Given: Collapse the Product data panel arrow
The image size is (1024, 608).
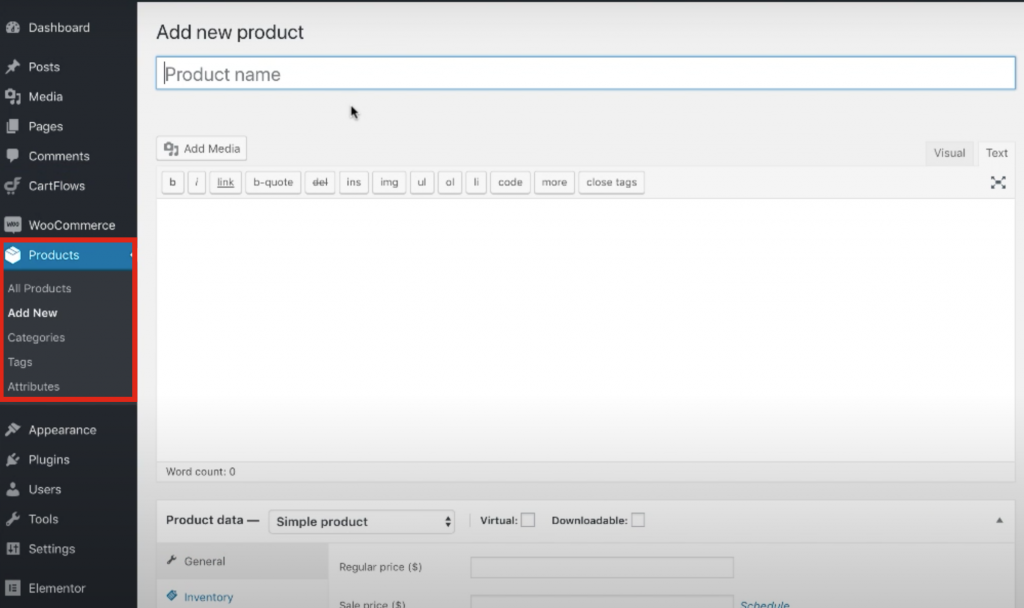Looking at the screenshot, I should (x=999, y=520).
